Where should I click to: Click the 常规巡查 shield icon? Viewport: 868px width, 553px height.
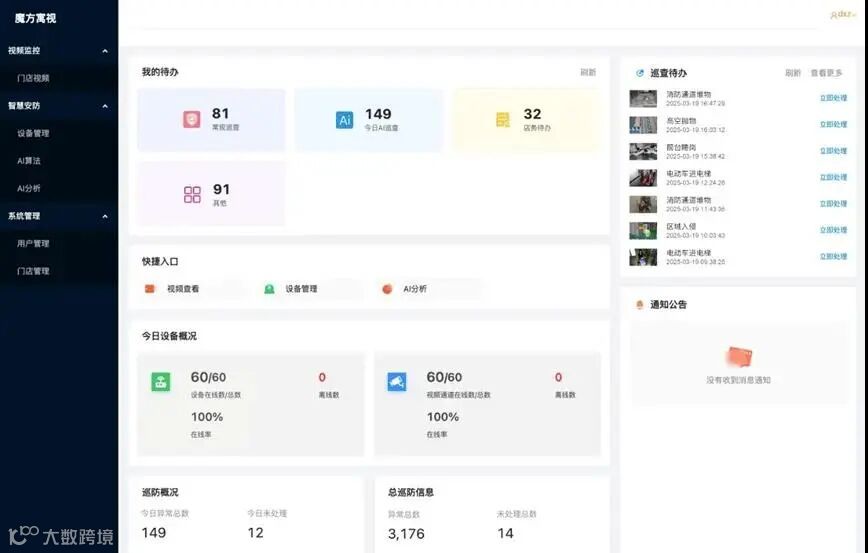point(192,119)
